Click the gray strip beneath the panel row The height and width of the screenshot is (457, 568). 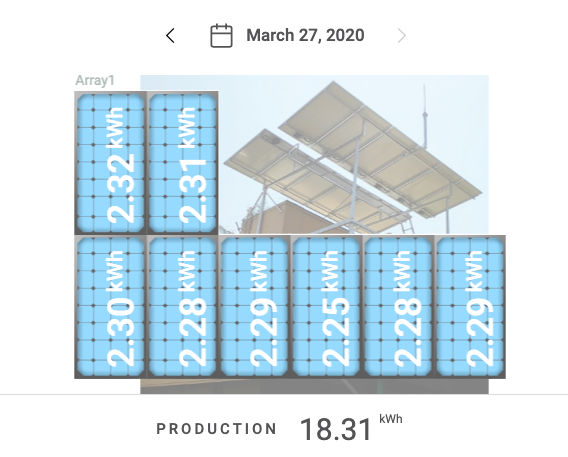click(314, 386)
